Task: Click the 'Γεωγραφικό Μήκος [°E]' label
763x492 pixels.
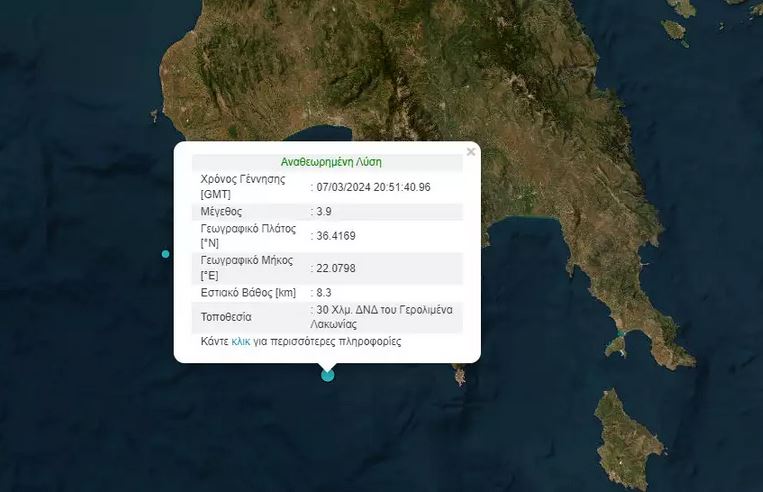Action: 246,267
